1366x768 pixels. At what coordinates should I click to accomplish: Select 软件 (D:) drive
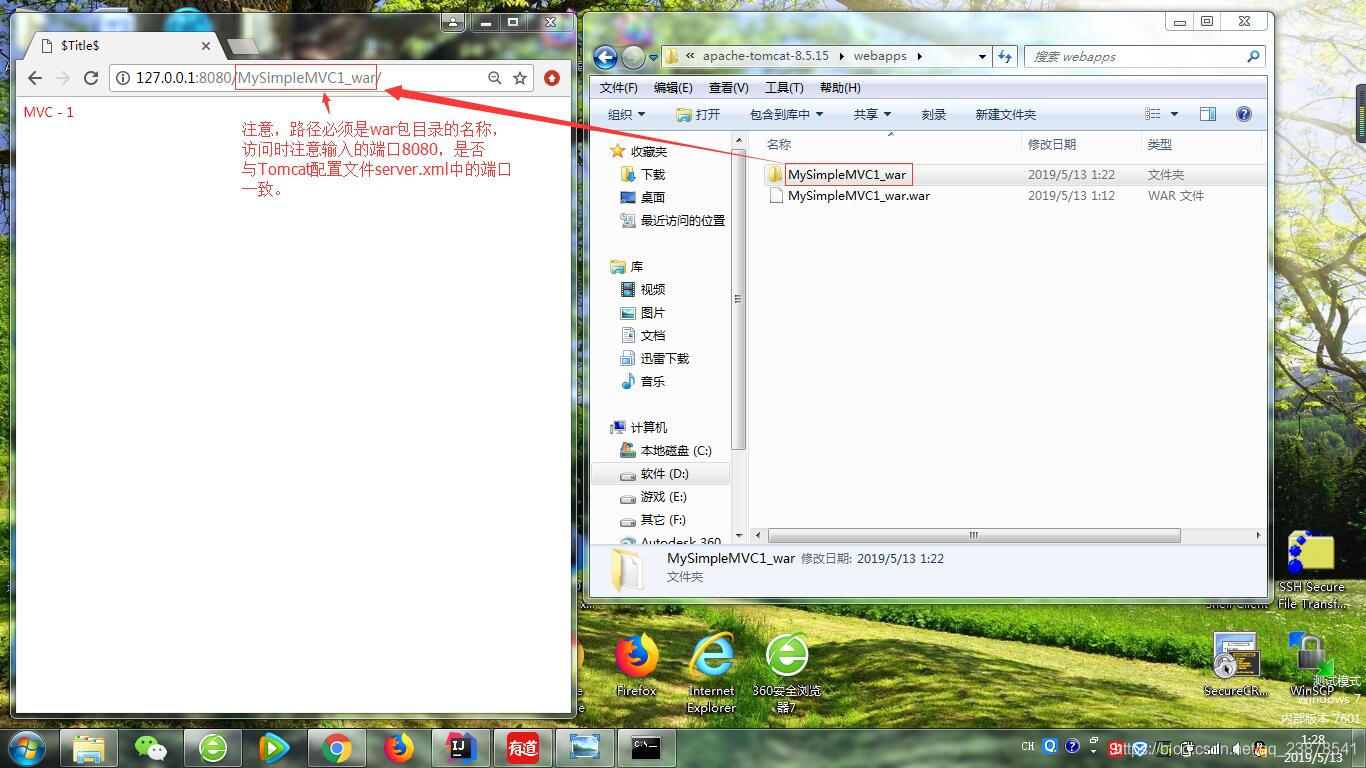(x=661, y=474)
